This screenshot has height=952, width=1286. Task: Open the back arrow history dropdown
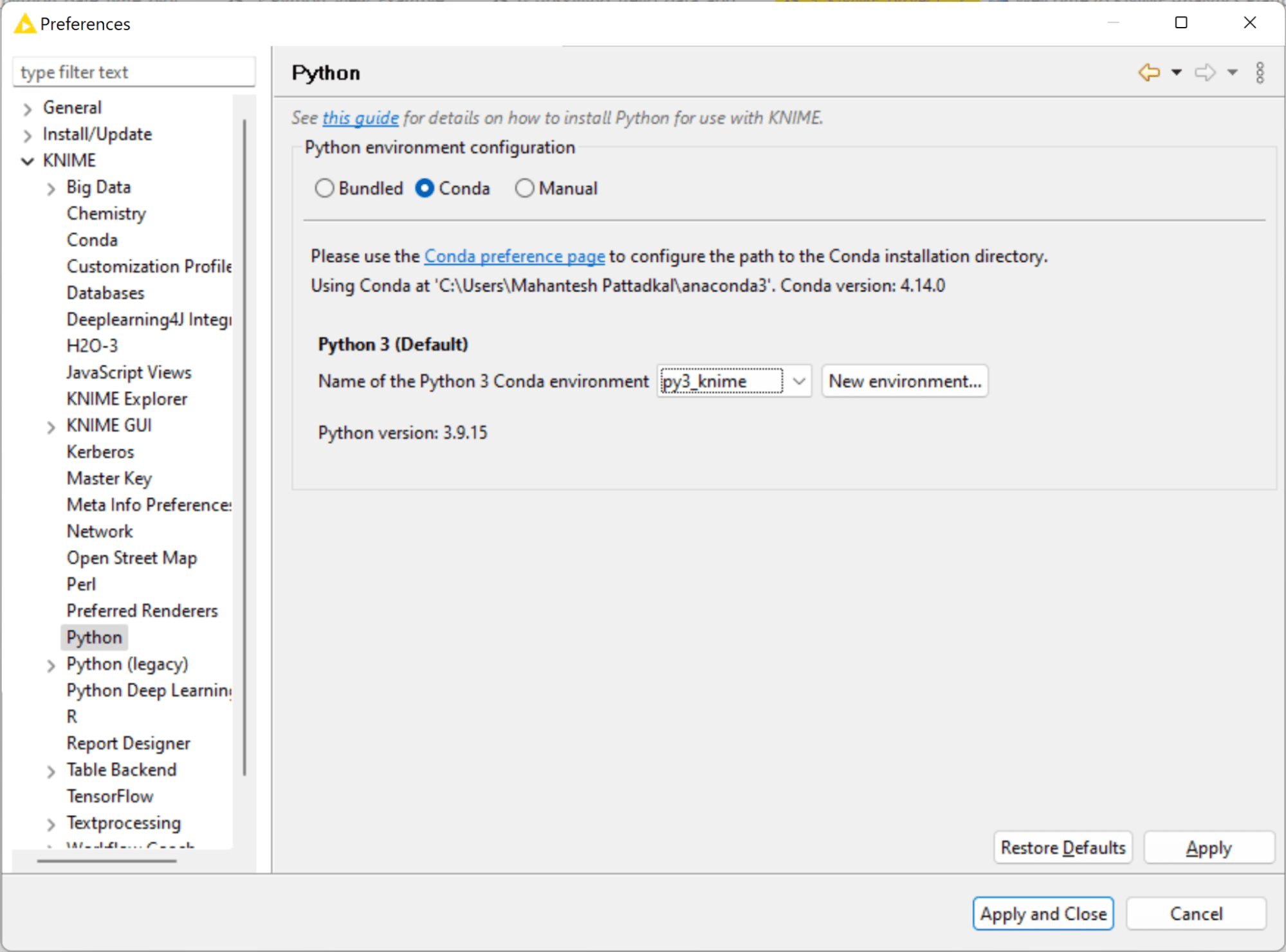(1177, 73)
